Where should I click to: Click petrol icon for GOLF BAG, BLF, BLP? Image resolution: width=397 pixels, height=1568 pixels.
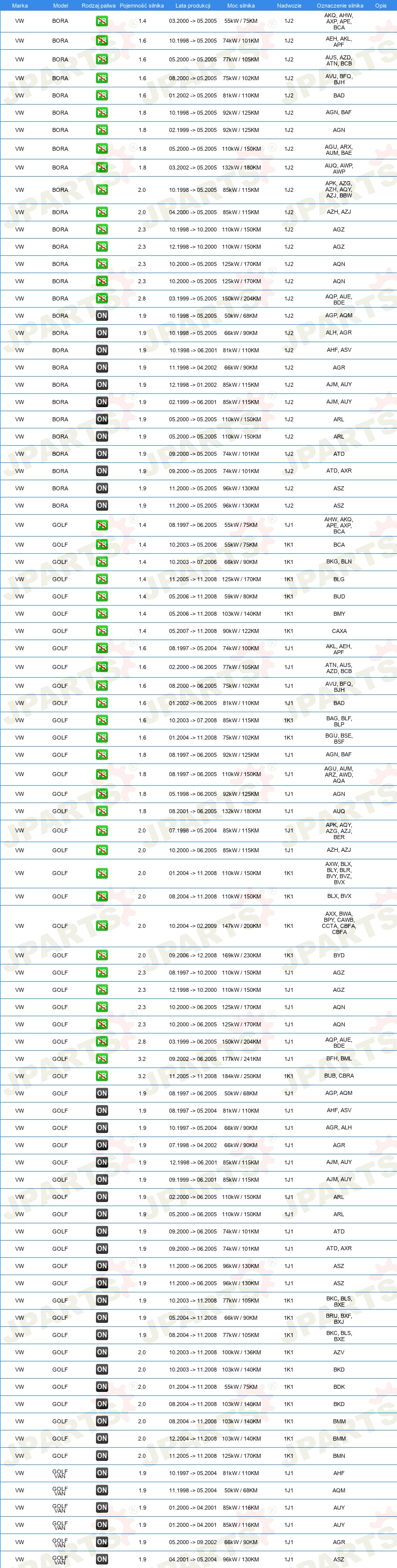click(102, 720)
